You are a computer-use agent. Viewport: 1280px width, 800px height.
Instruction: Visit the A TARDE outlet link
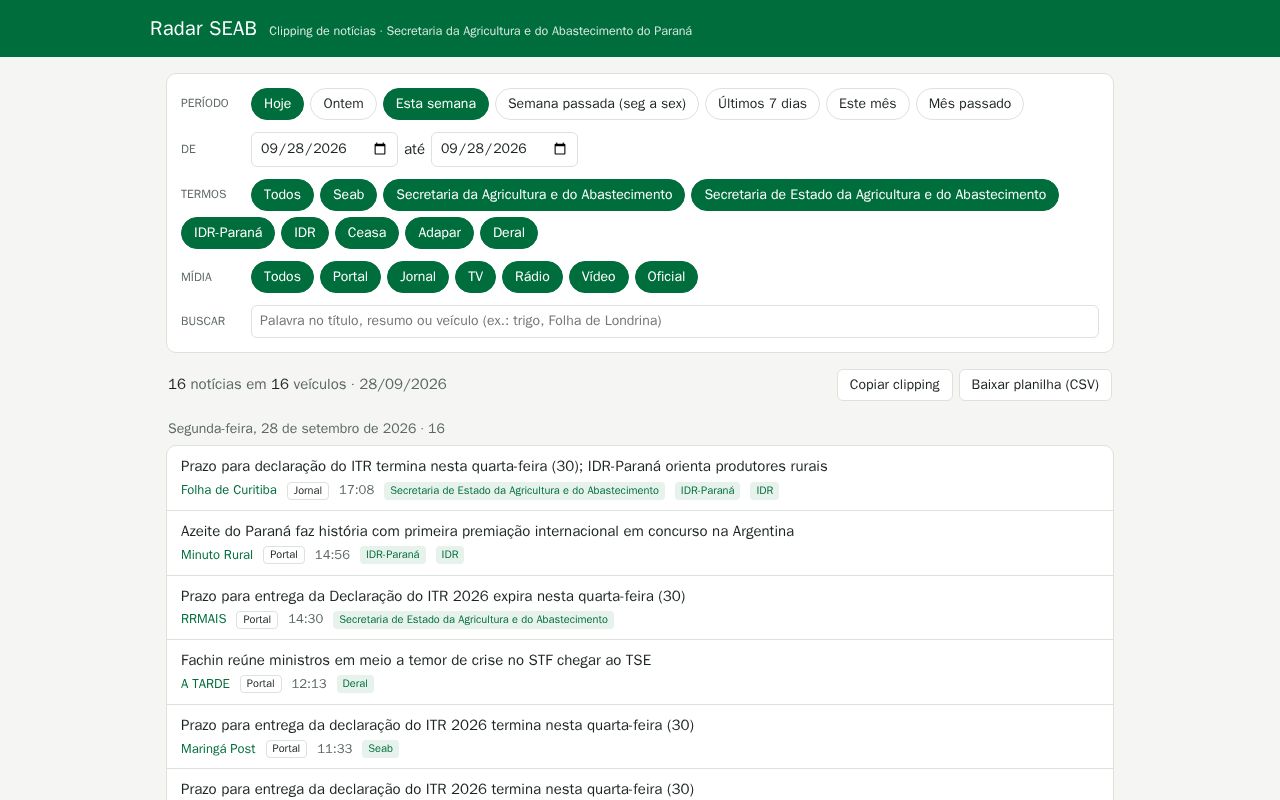pyautogui.click(x=205, y=684)
